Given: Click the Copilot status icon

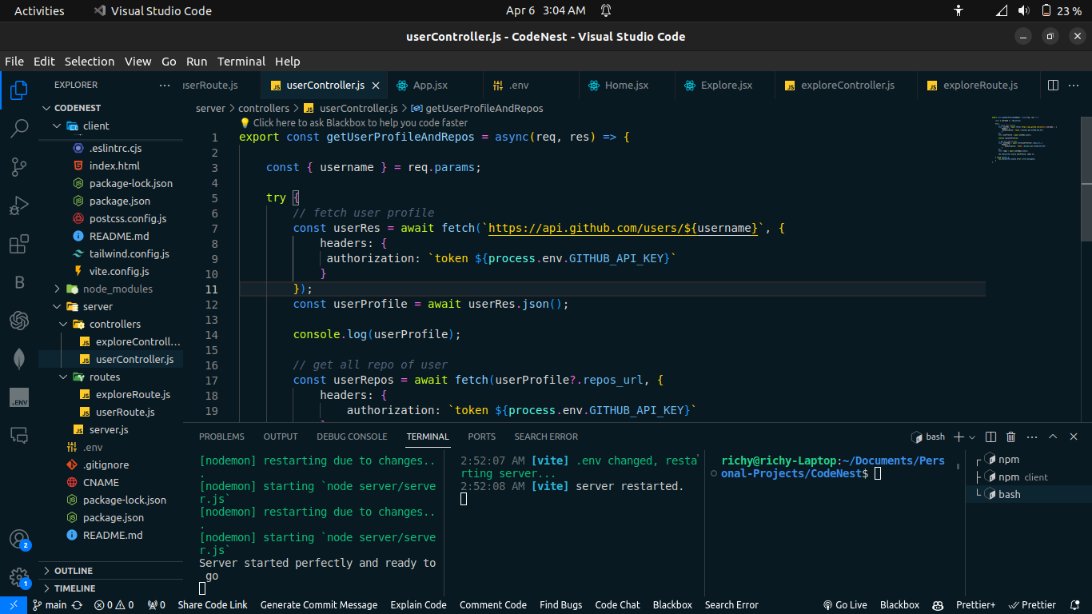Looking at the screenshot, I should 937,605.
